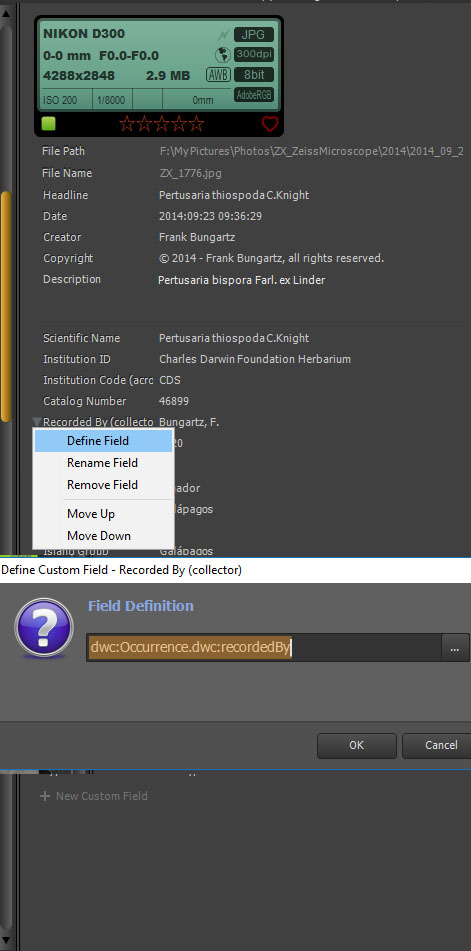Open the browse ellipsis button

[x=455, y=648]
